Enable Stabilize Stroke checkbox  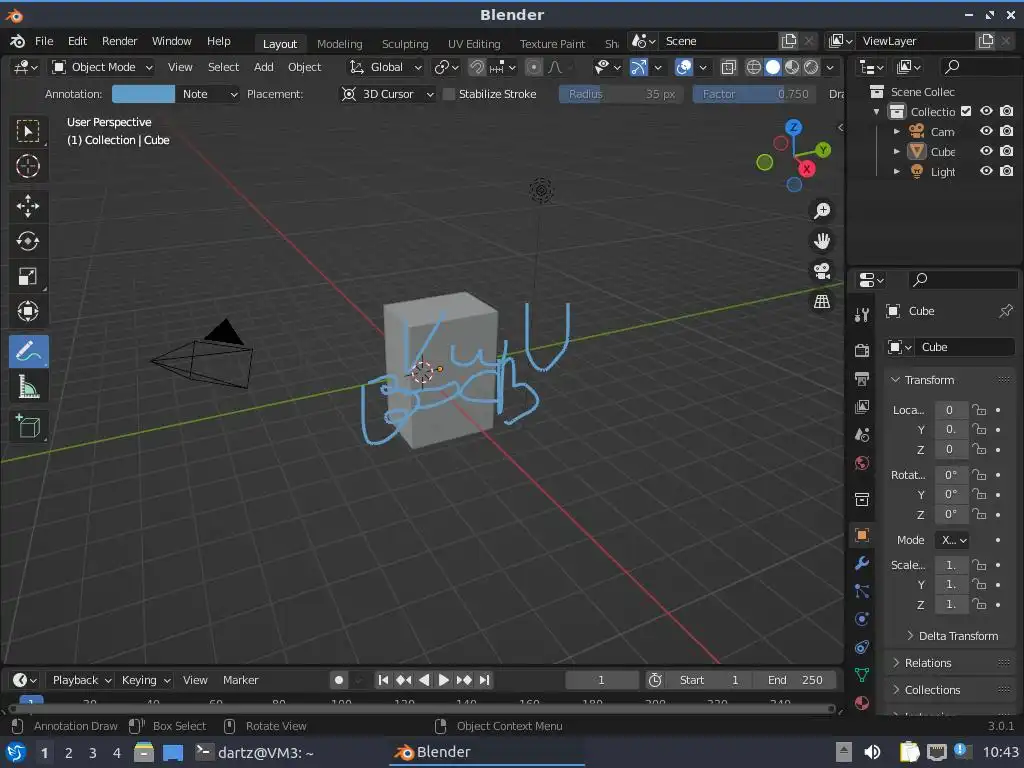click(449, 94)
